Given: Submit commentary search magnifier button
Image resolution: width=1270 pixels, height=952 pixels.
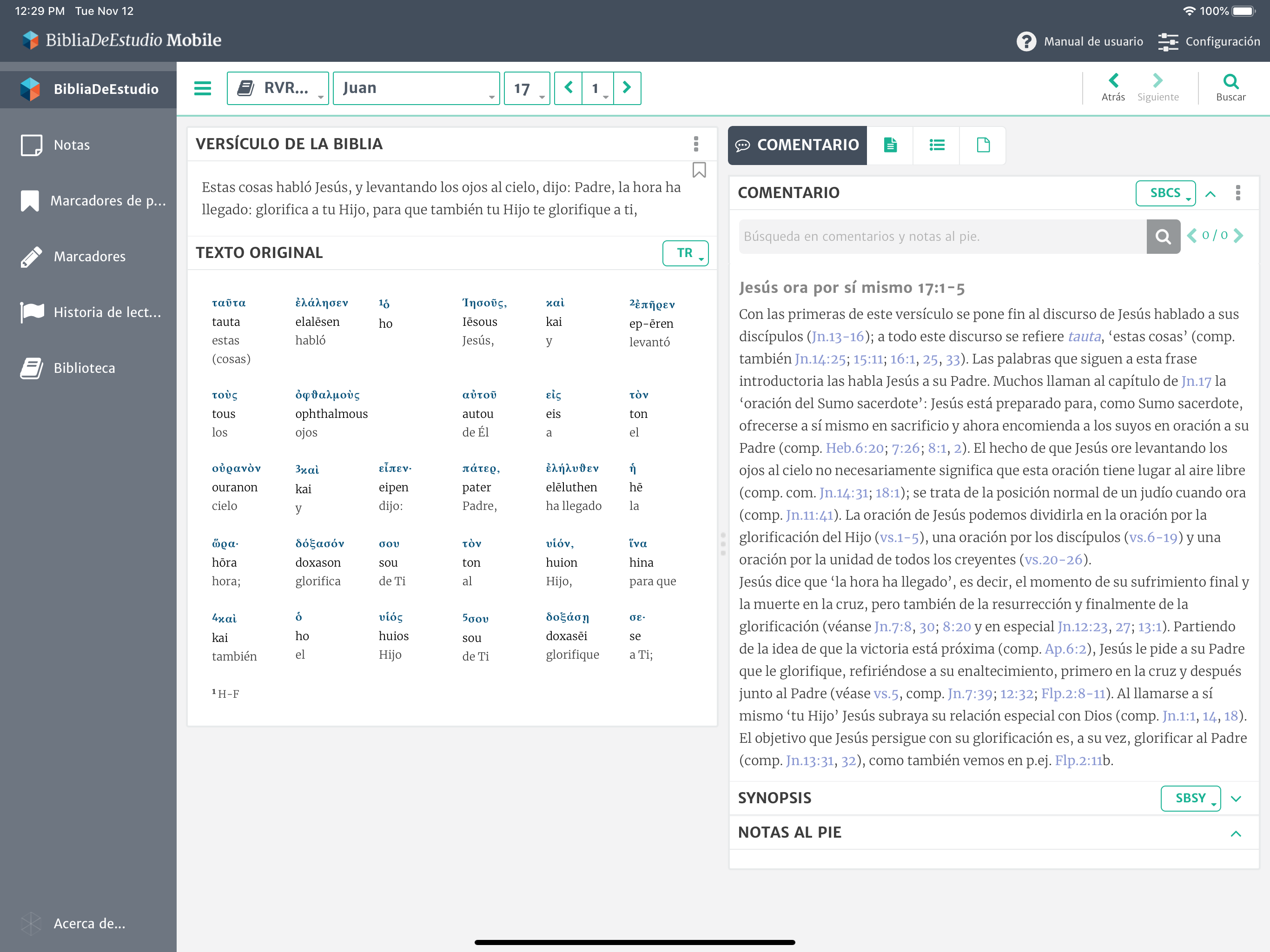Looking at the screenshot, I should (1163, 237).
